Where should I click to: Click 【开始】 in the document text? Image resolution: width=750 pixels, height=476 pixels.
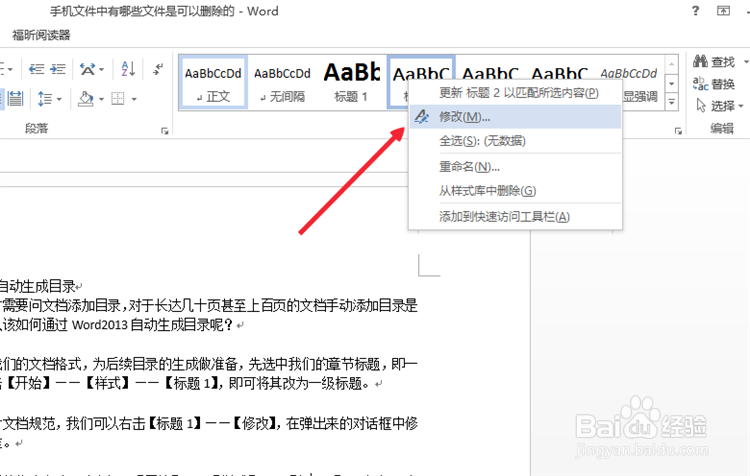(x=30, y=384)
